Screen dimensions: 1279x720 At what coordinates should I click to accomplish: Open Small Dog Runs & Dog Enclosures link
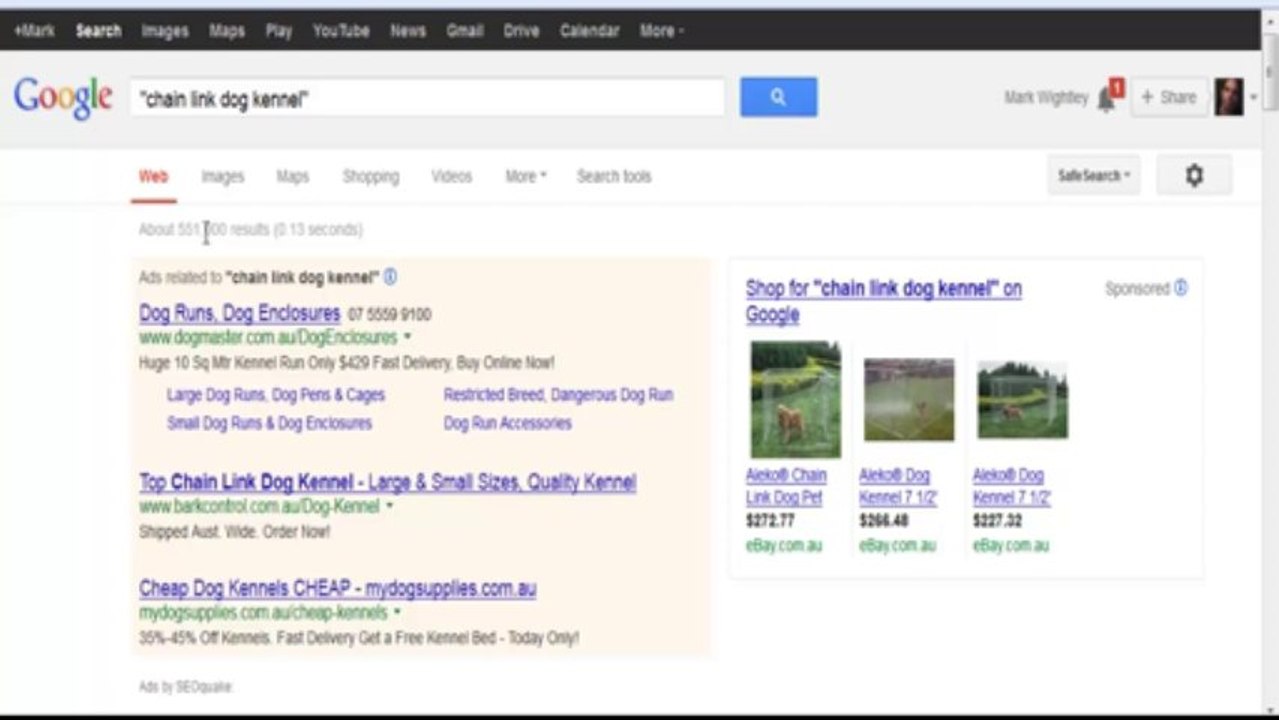click(x=269, y=423)
